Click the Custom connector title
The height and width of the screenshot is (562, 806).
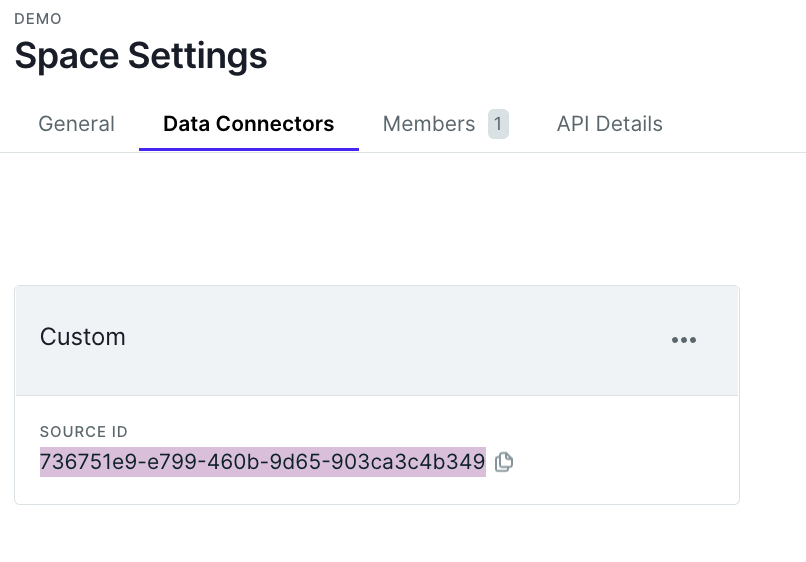tap(83, 337)
